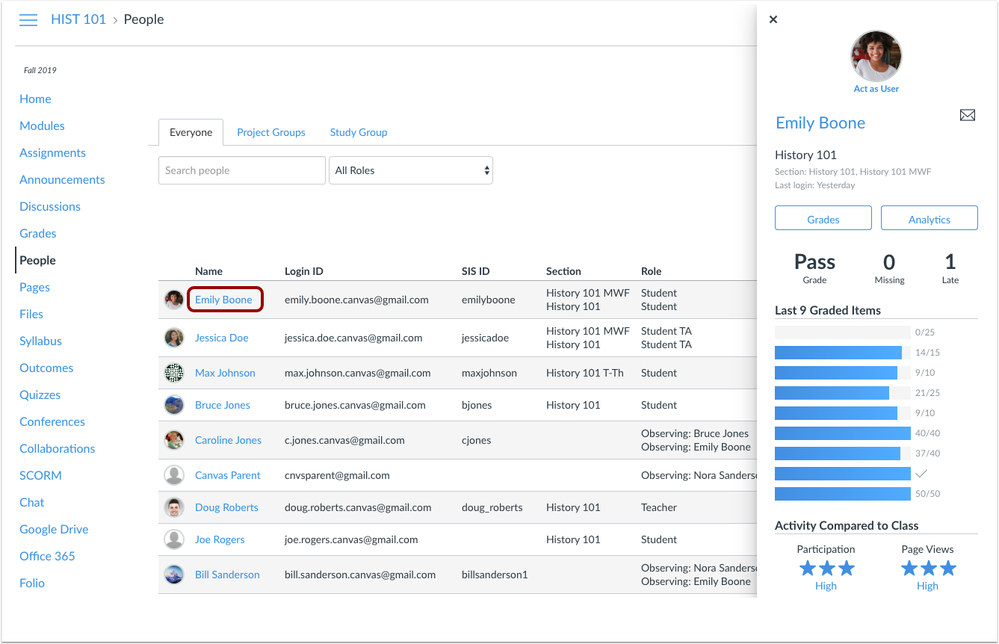Click Max Johnson's avatar icon
This screenshot has width=999, height=644.
(x=174, y=373)
